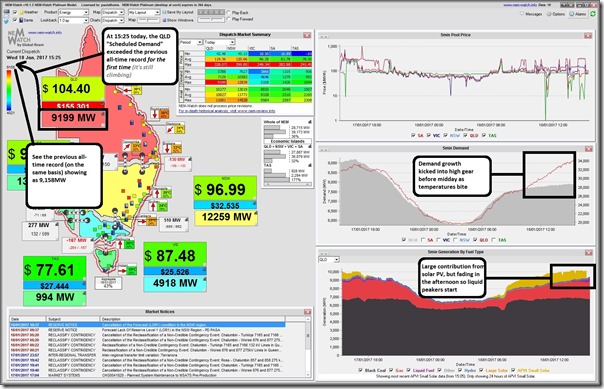Select the highlighted first RESERVE NOTICE row
The height and width of the screenshot is (389, 604).
coord(147,325)
